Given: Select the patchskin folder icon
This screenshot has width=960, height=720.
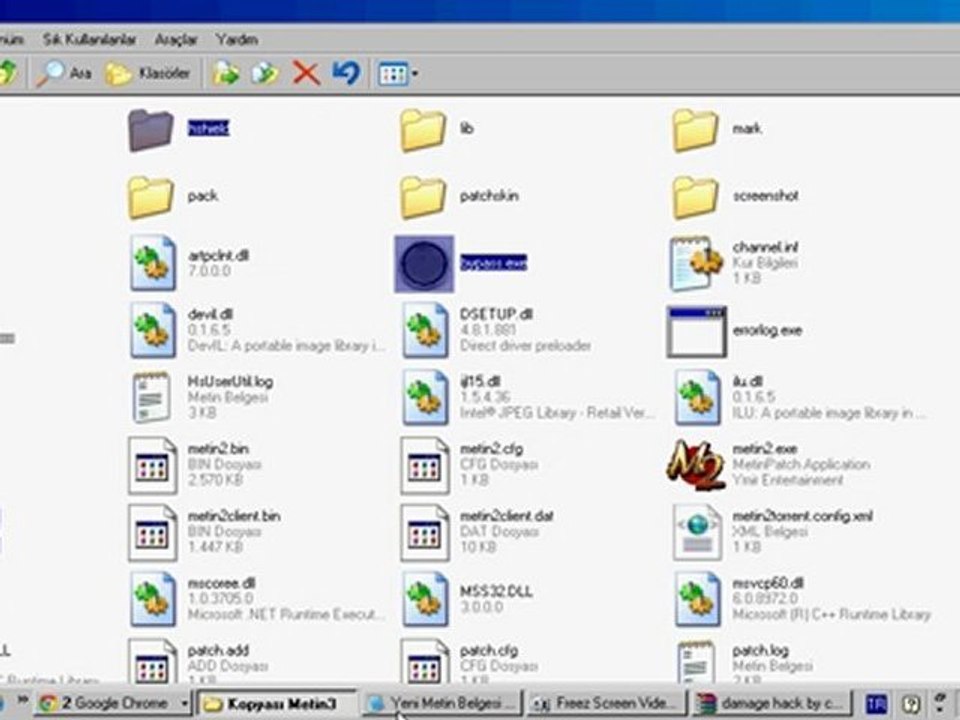Looking at the screenshot, I should pos(422,197).
